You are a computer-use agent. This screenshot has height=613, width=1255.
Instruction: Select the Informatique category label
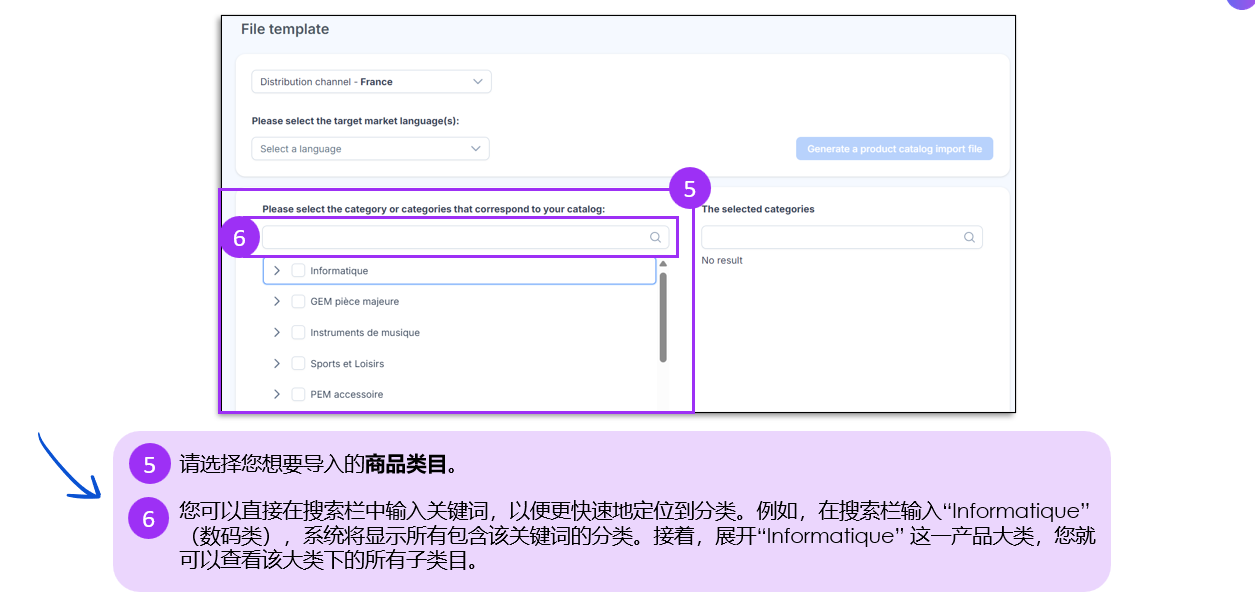(339, 271)
